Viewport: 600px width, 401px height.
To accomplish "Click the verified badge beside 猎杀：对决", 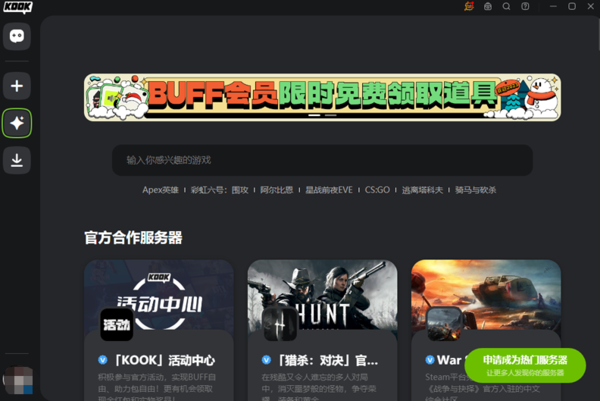I will [266, 360].
